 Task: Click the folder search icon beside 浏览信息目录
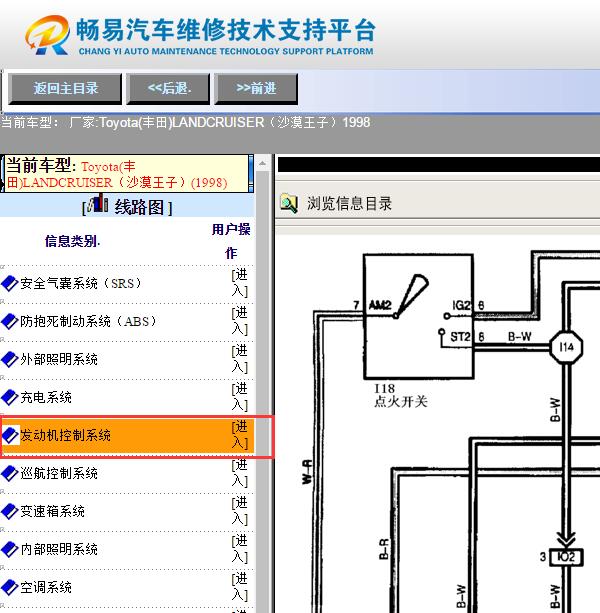[289, 204]
